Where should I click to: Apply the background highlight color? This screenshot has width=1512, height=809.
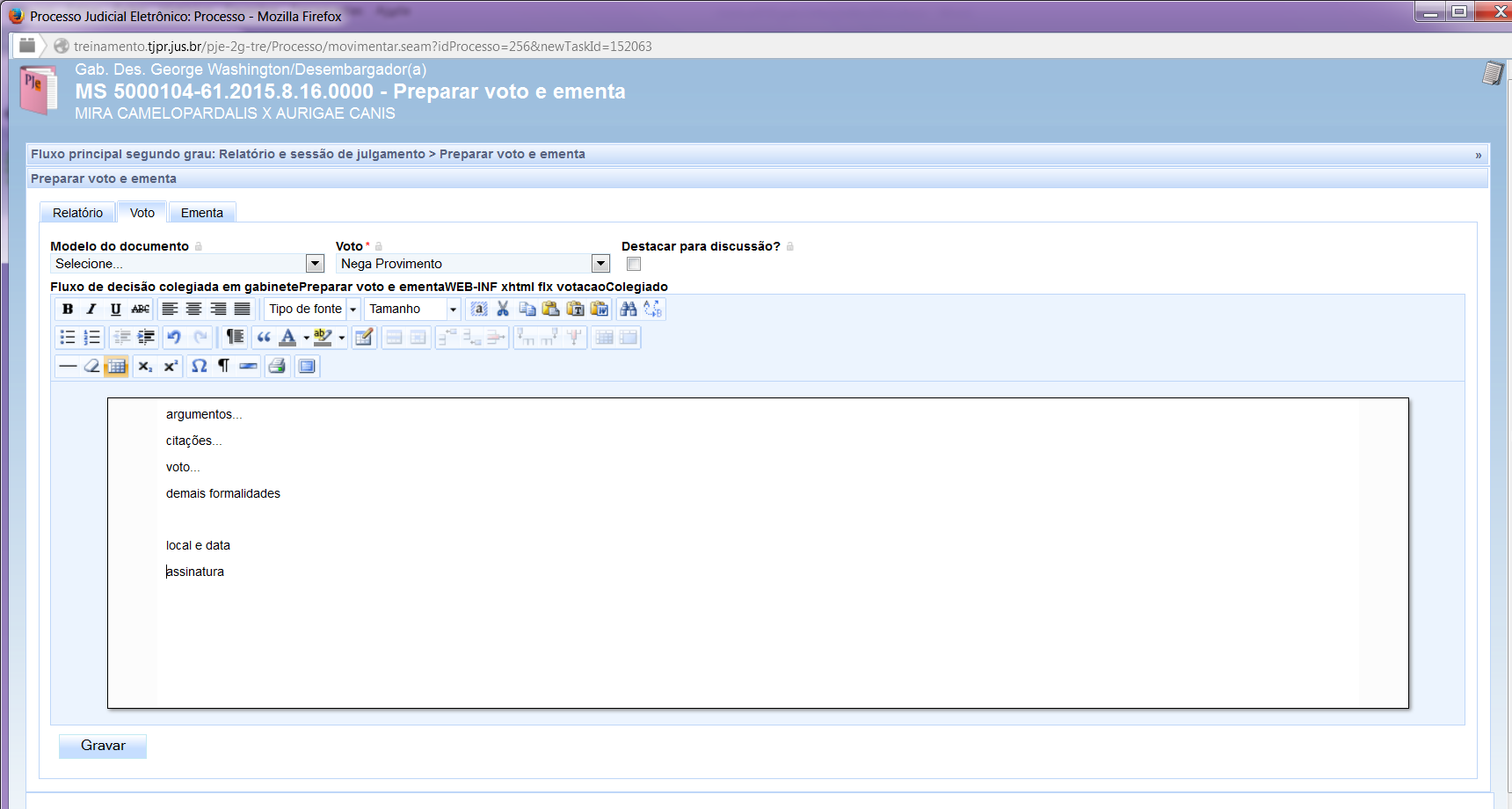coord(323,338)
